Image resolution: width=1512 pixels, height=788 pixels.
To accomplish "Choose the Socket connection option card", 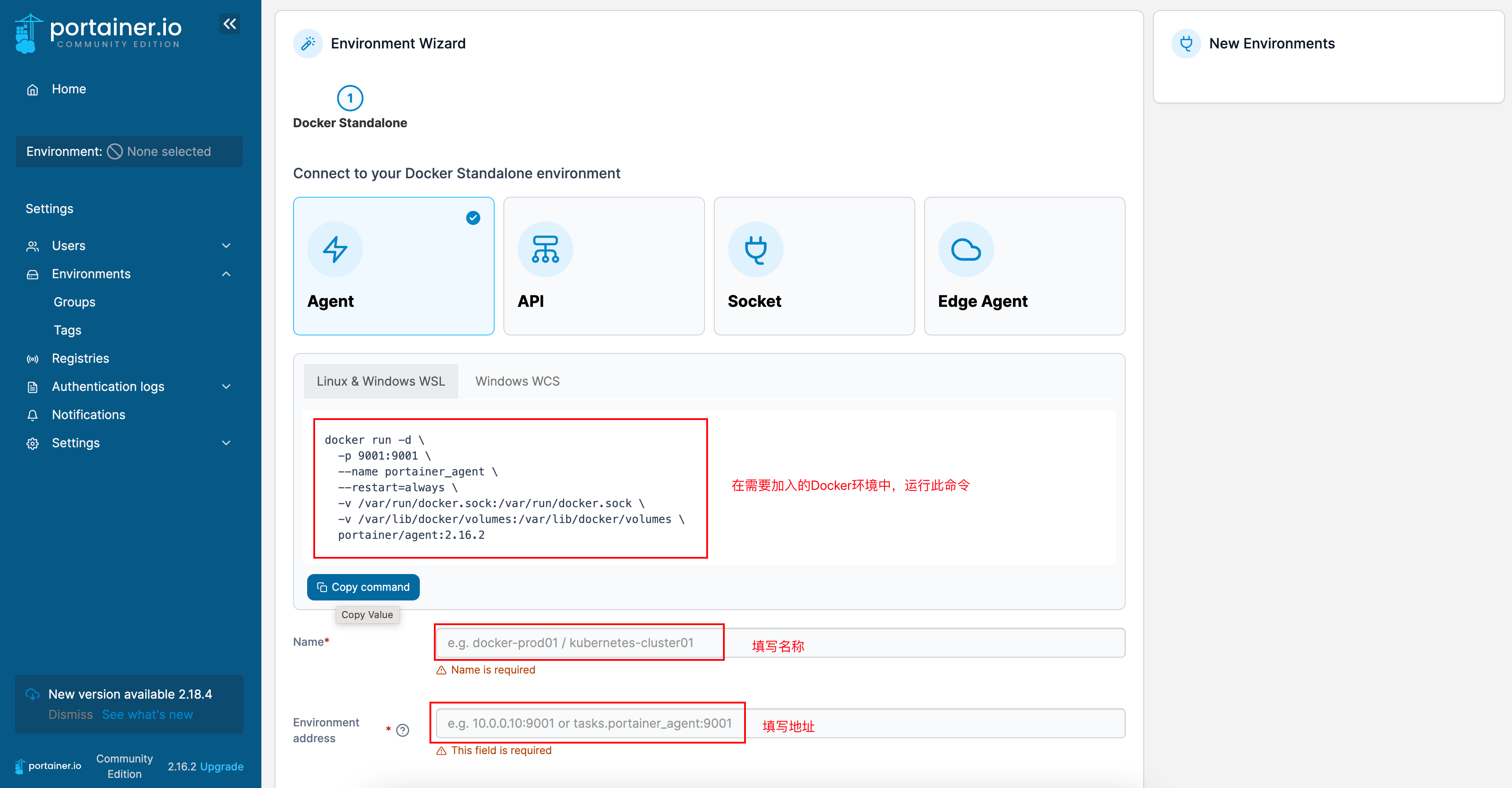I will 814,266.
